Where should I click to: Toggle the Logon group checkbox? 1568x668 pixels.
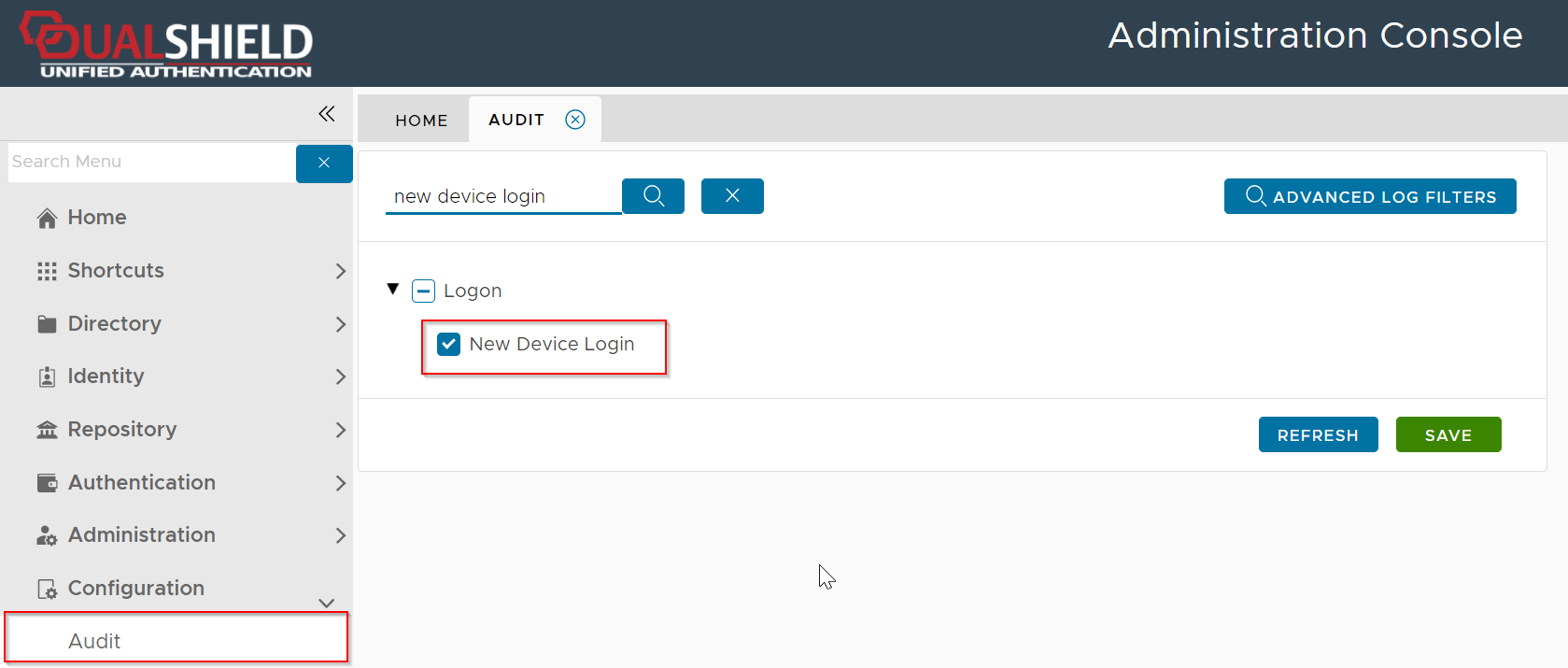[x=423, y=291]
